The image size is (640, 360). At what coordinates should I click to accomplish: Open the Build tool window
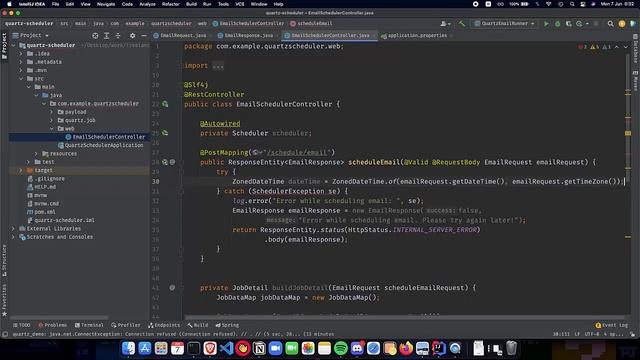click(198, 325)
